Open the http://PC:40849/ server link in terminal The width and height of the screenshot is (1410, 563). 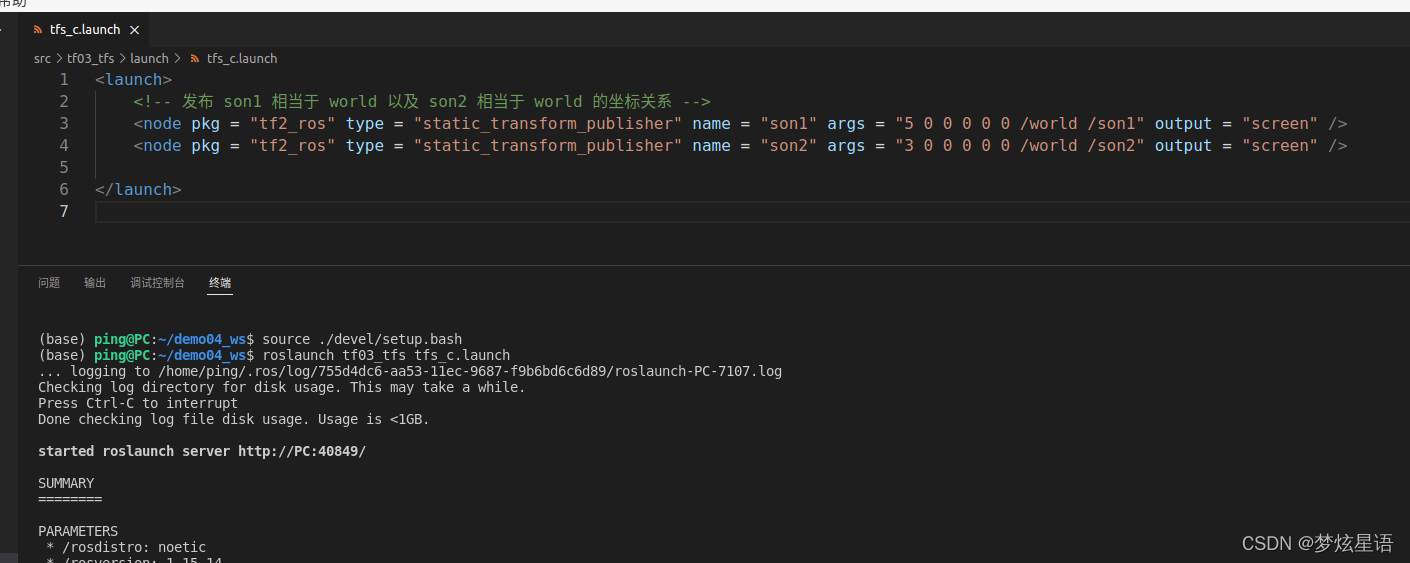click(x=302, y=451)
